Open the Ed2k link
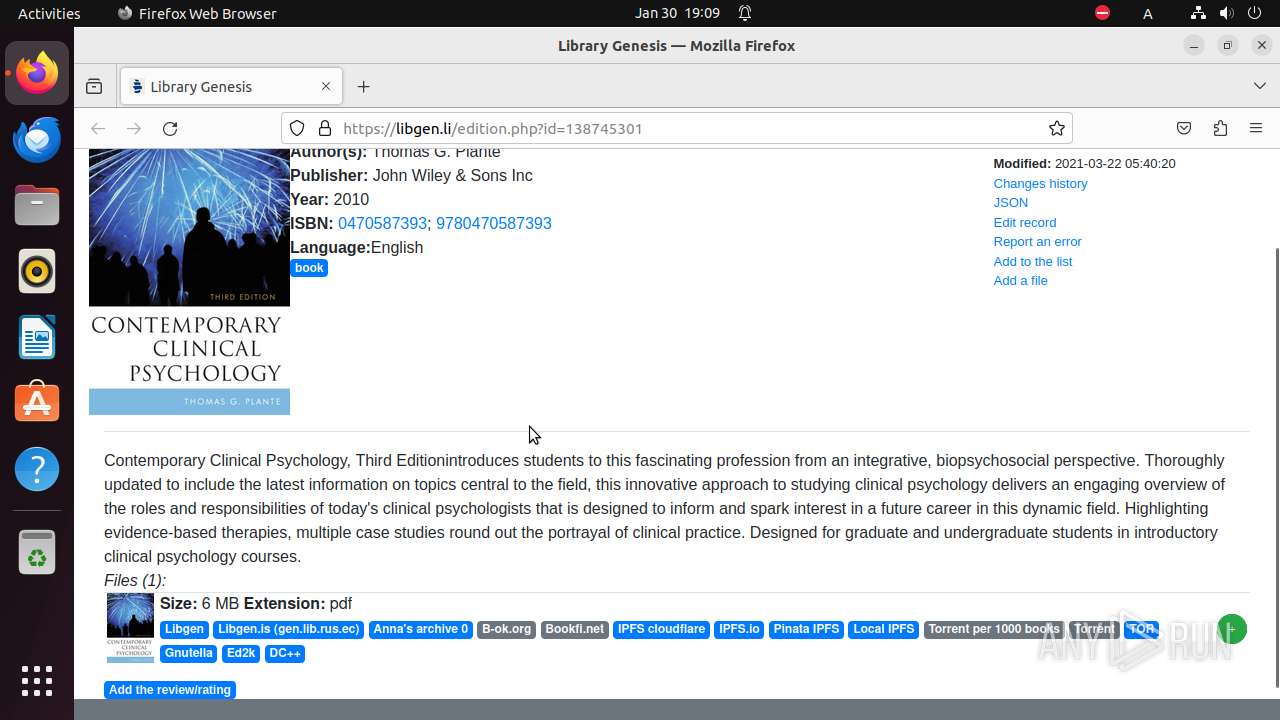1280x720 pixels. click(x=241, y=653)
